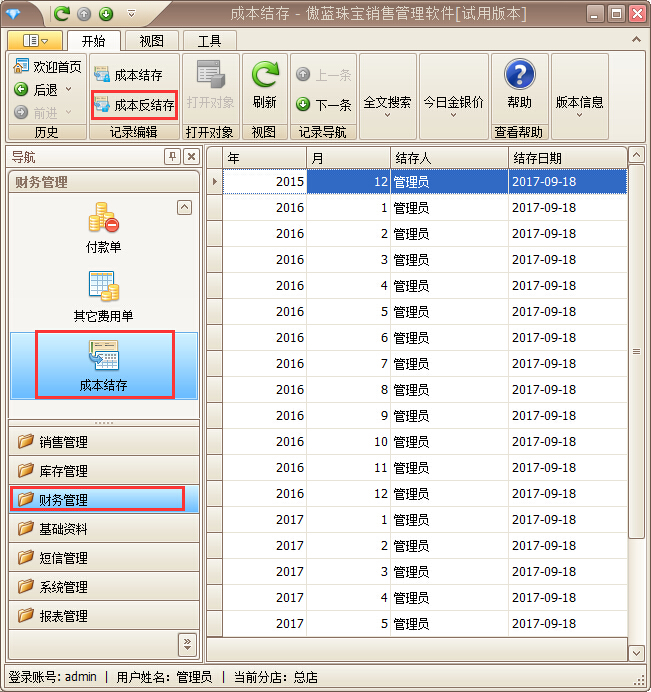Select the row for 2016 month 1

[425, 207]
